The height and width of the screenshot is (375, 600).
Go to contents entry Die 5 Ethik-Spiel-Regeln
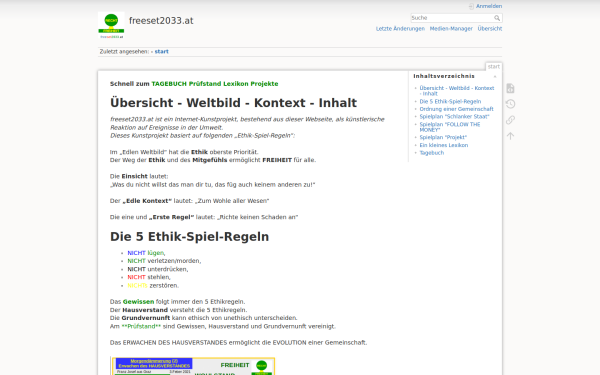(x=450, y=101)
